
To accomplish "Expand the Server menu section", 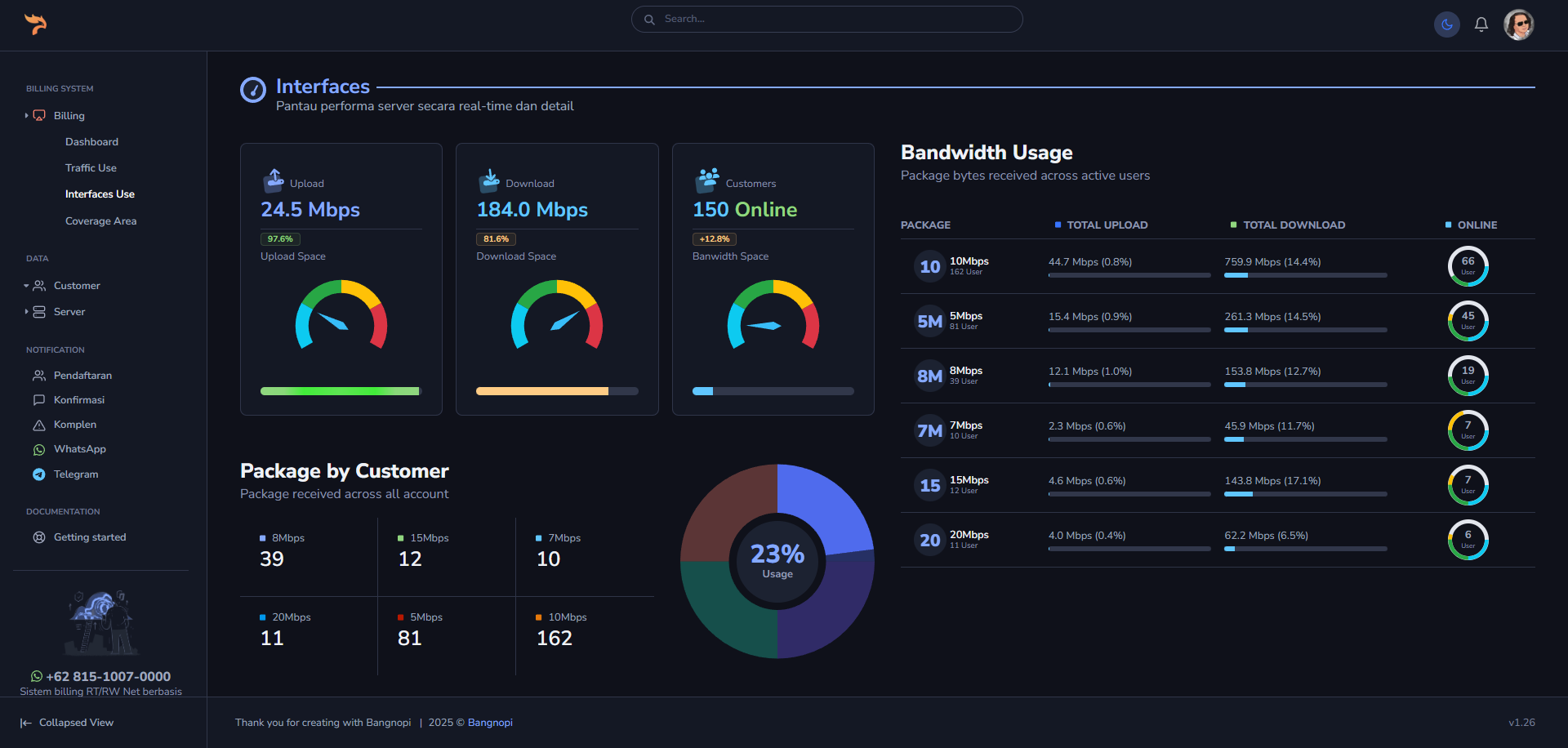I will click(69, 312).
